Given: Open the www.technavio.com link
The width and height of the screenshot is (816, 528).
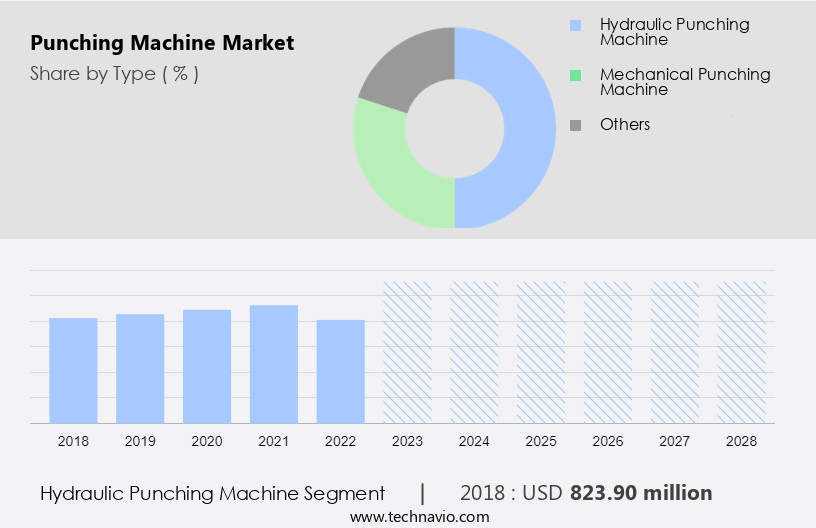Looking at the screenshot, I should point(419,517).
